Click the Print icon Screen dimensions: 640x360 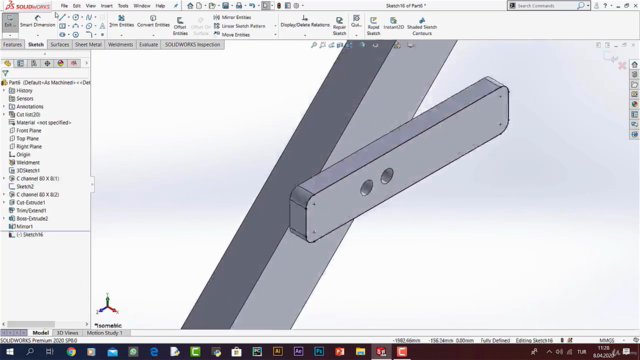point(239,6)
